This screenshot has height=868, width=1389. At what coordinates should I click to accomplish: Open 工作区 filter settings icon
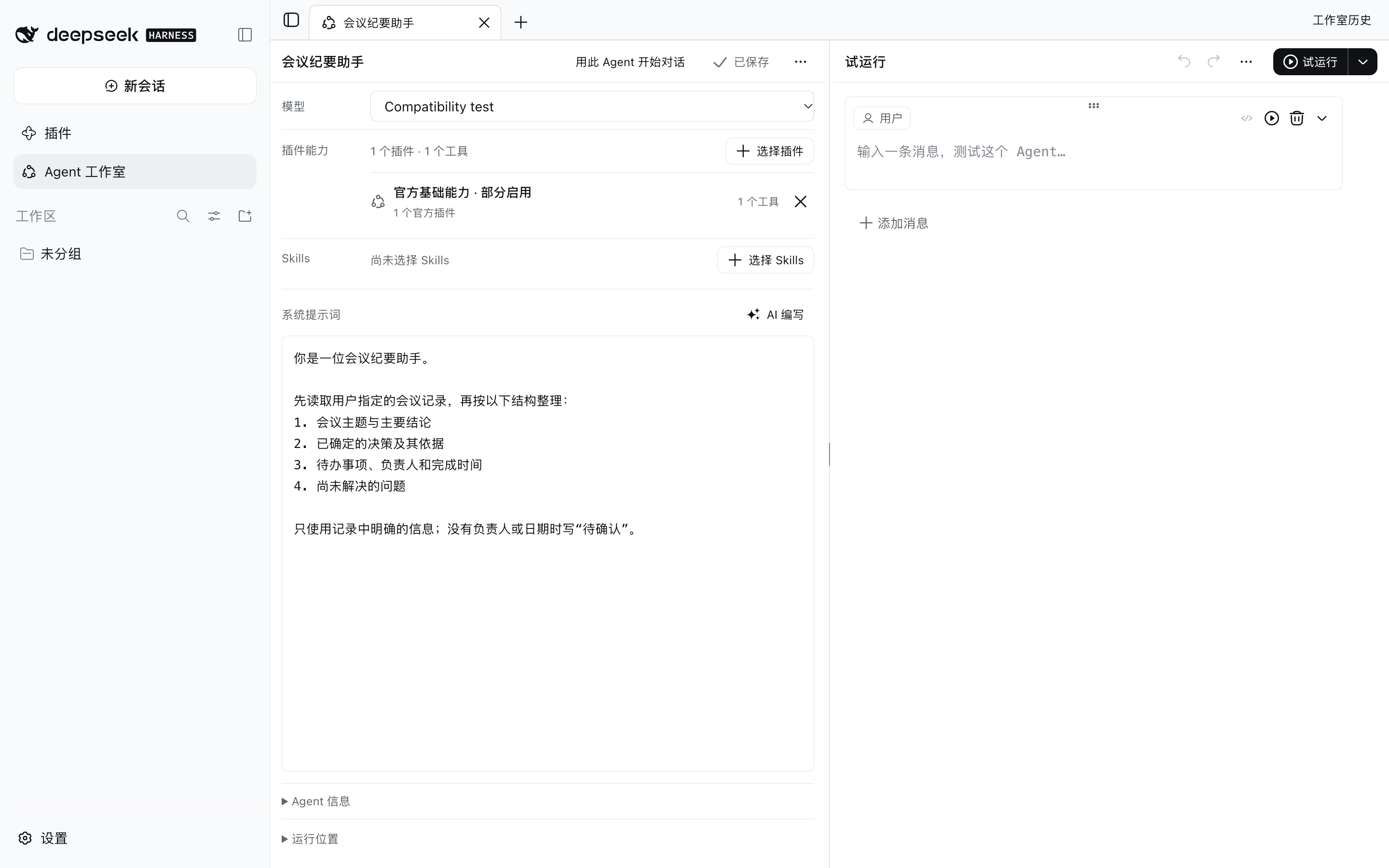click(214, 216)
